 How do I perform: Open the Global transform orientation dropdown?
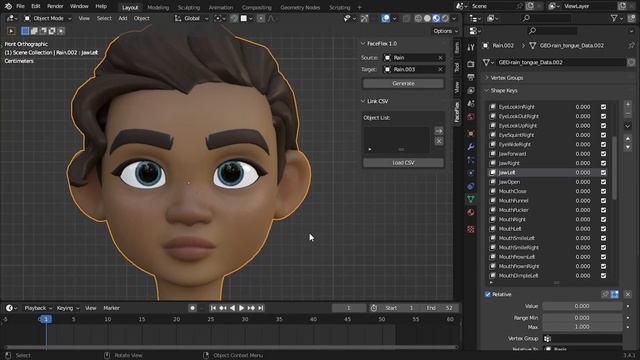pyautogui.click(x=191, y=18)
